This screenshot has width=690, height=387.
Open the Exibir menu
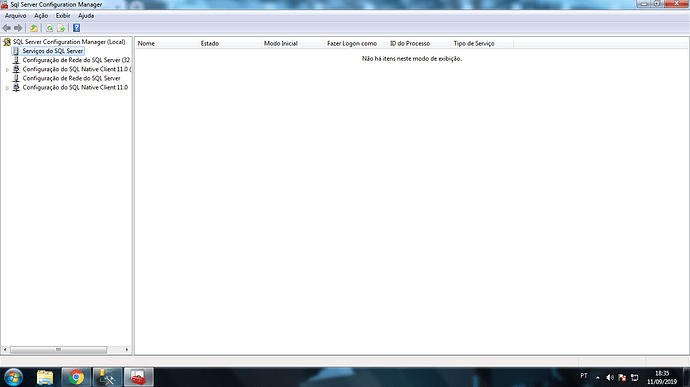[x=63, y=16]
